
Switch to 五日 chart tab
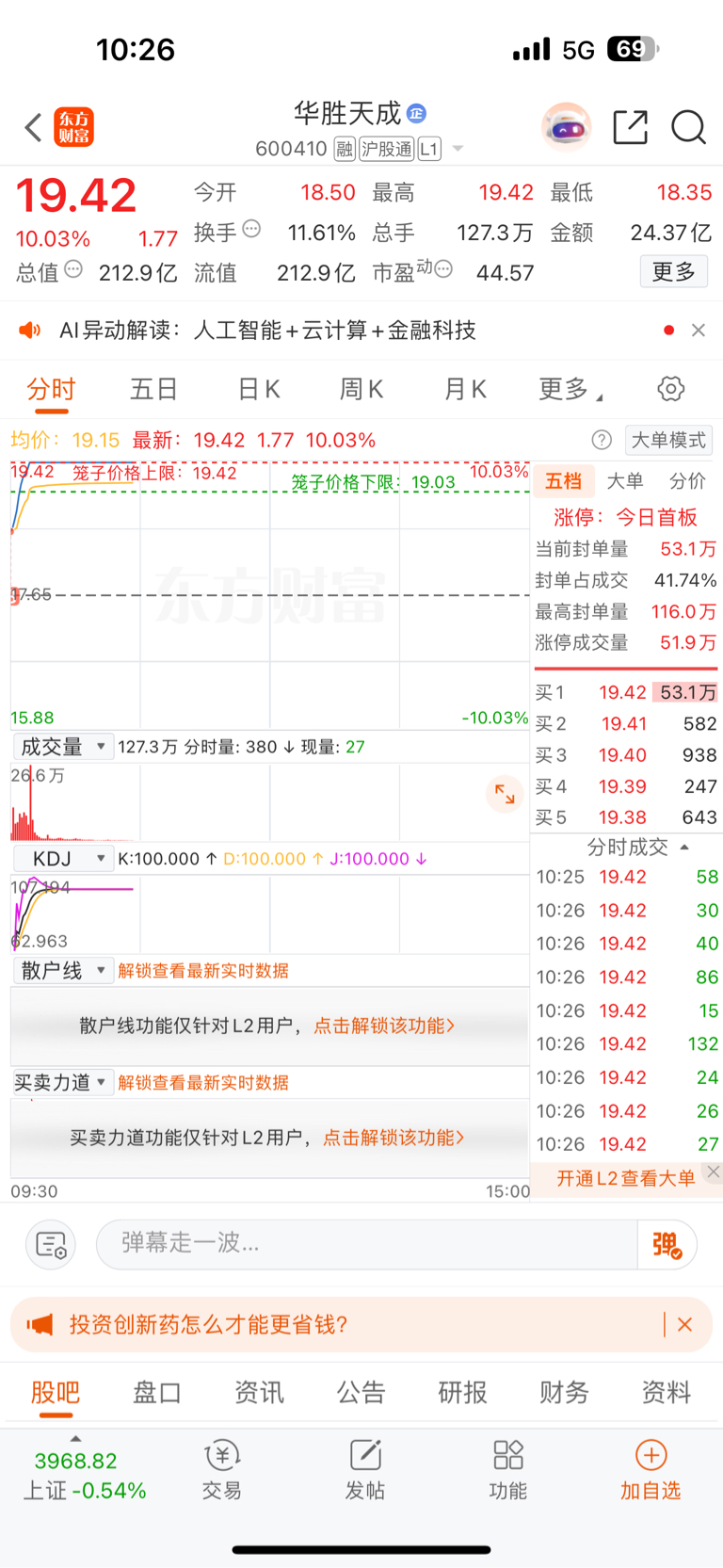coord(153,389)
